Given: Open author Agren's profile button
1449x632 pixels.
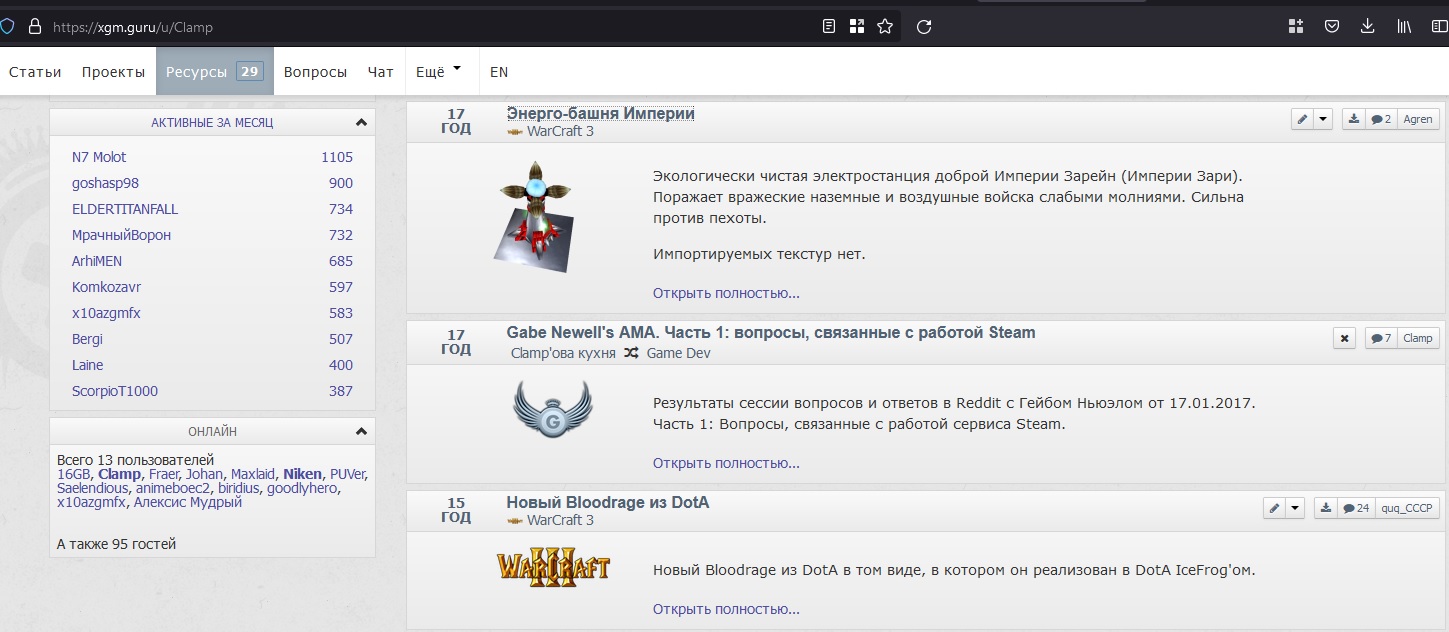Looking at the screenshot, I should pyautogui.click(x=1418, y=119).
